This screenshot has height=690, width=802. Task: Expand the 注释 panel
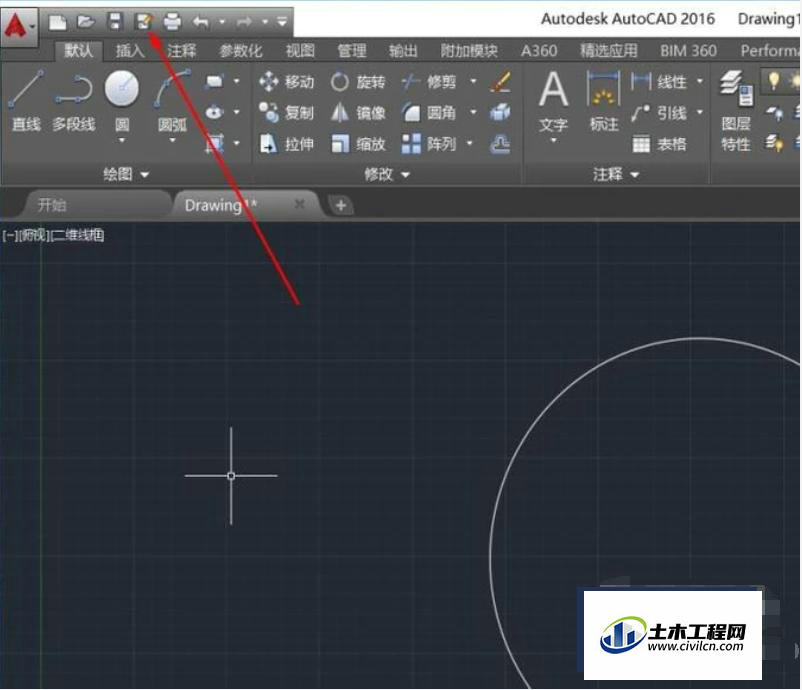pos(616,174)
